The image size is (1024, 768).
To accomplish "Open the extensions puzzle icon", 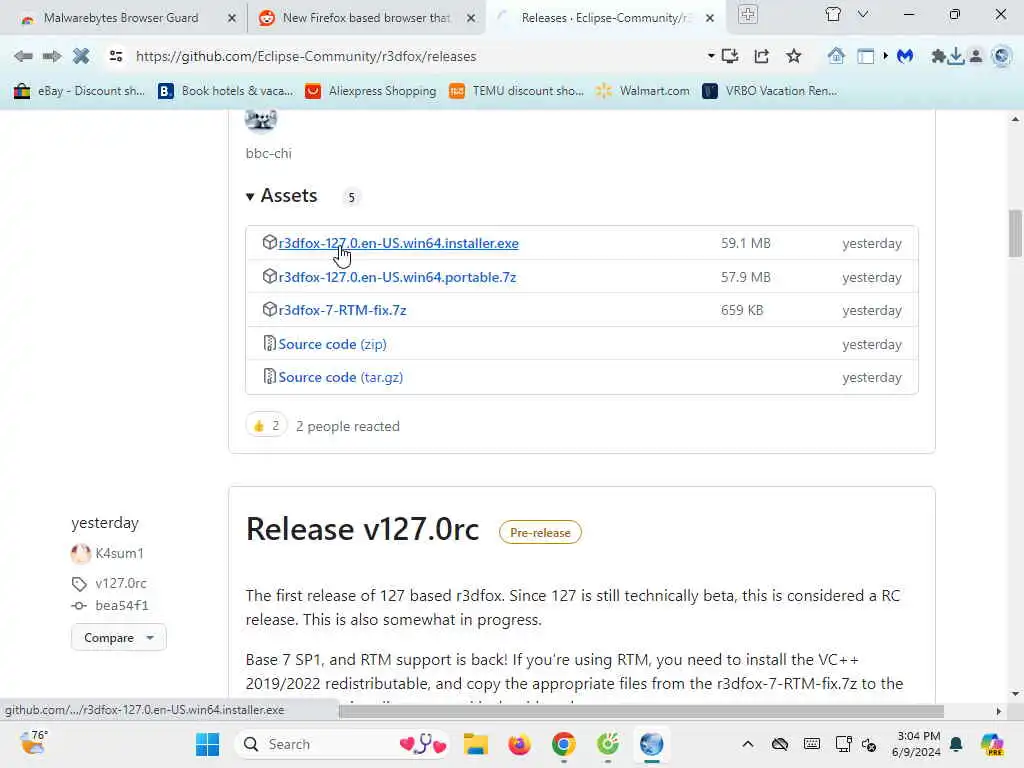I will 938,56.
